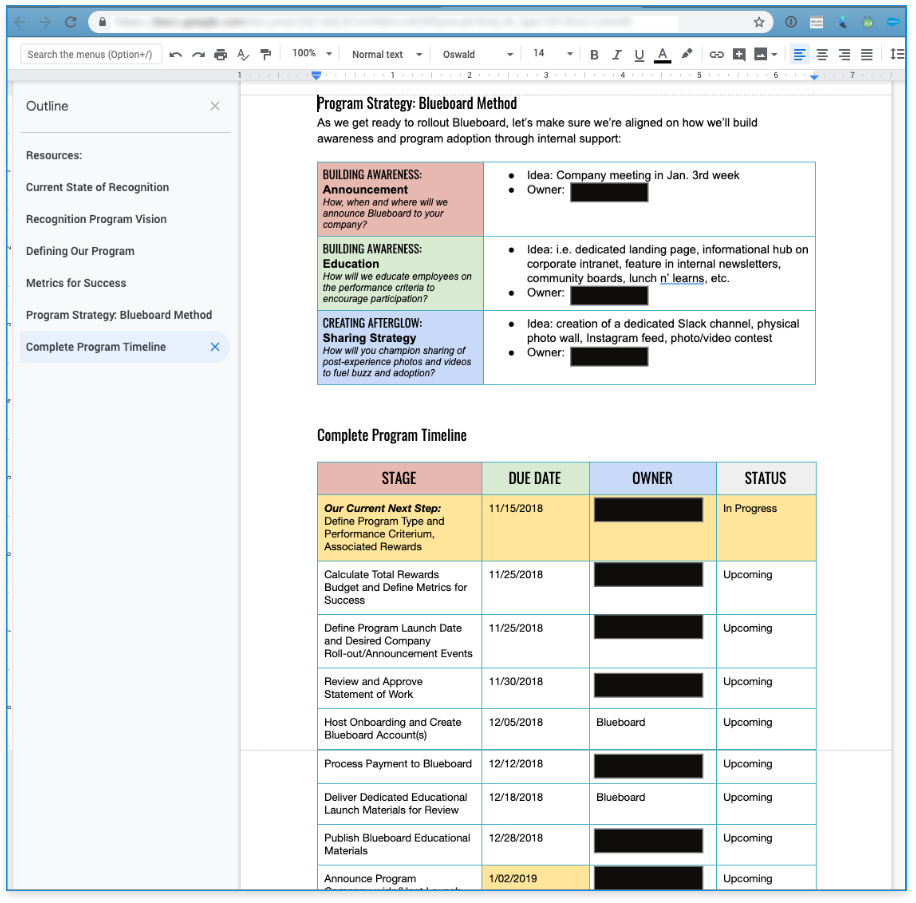Open the Normal text style dropdown
The width and height of the screenshot is (916, 903).
click(x=386, y=54)
